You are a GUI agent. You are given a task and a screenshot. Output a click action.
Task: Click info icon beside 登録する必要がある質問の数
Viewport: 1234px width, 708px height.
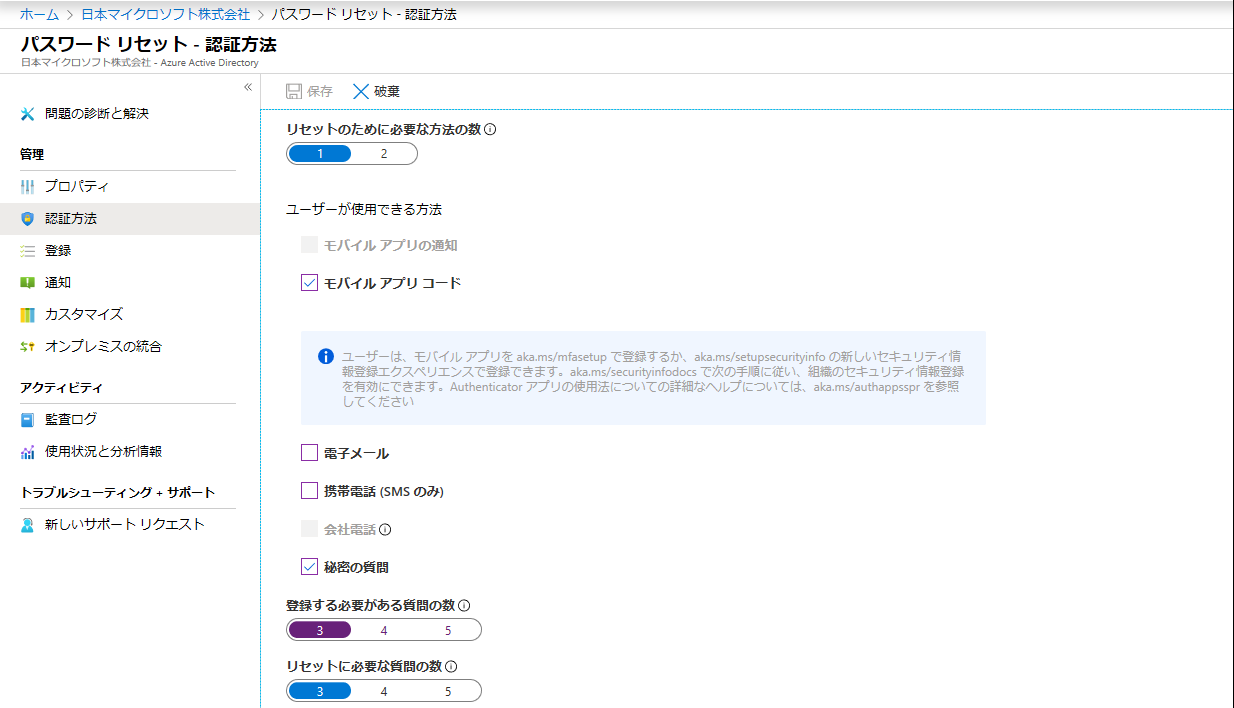(x=464, y=606)
